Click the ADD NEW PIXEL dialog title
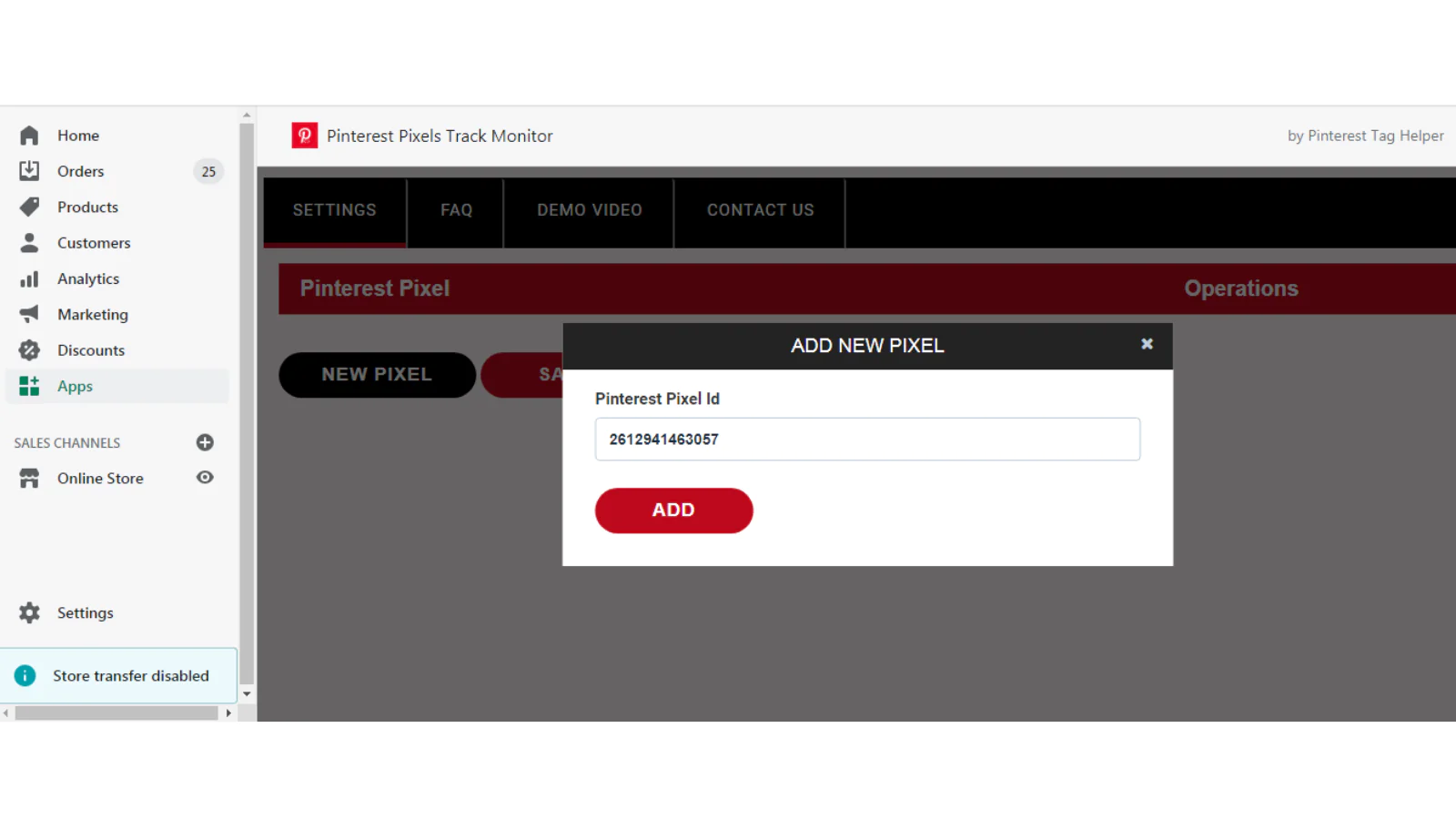 [867, 346]
